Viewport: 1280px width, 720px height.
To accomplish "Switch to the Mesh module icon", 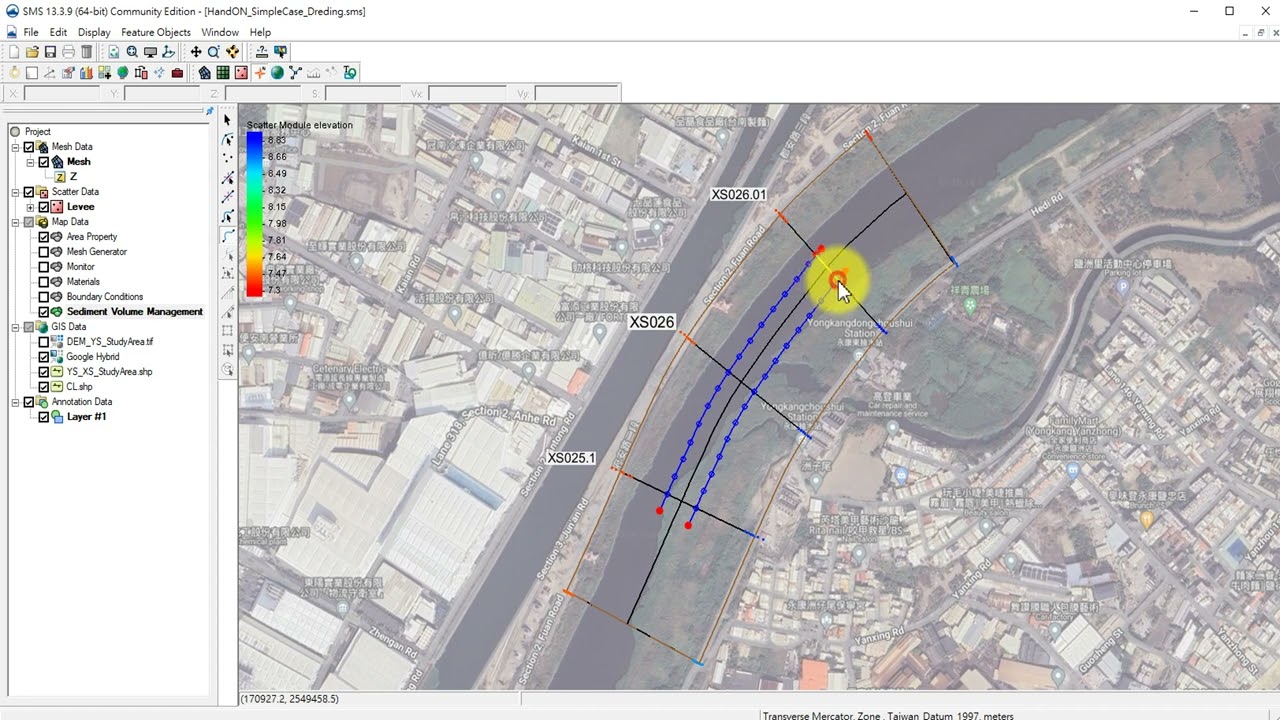I will click(204, 73).
